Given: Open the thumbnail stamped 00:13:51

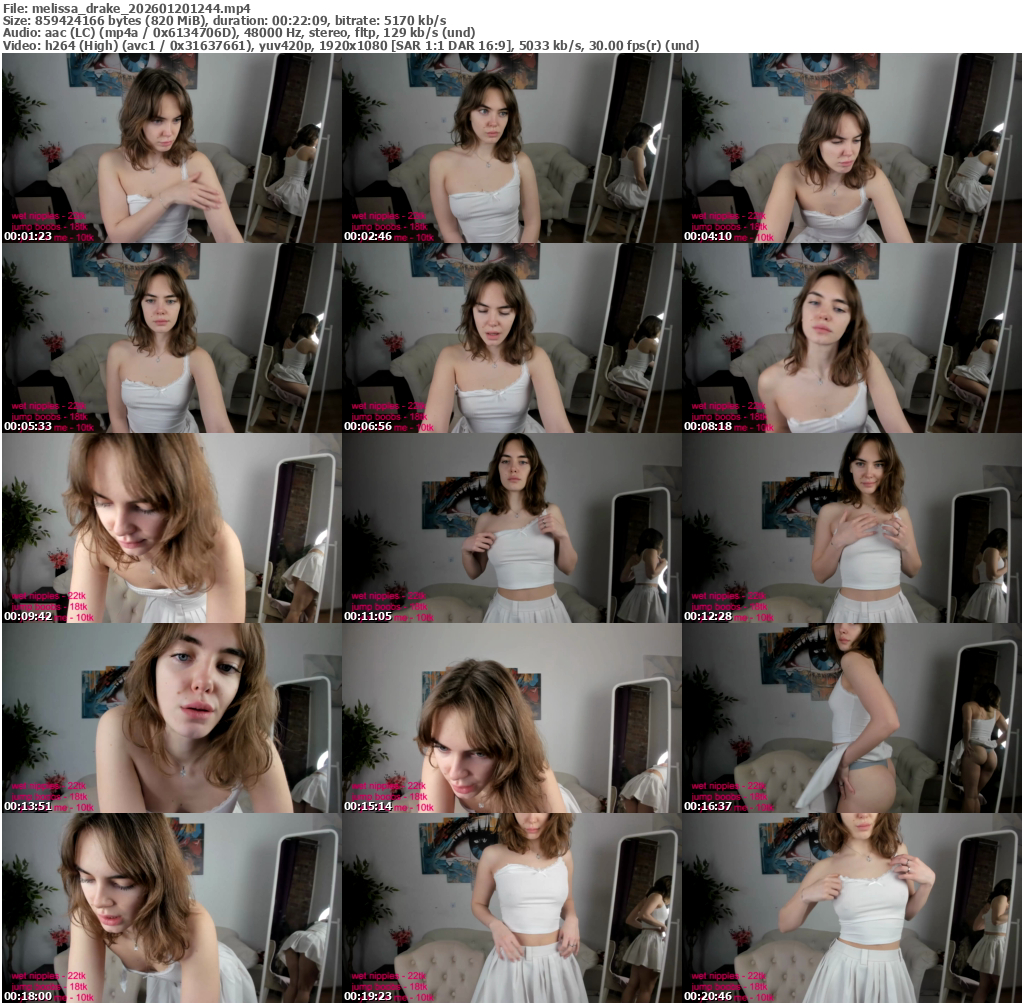Looking at the screenshot, I should pyautogui.click(x=172, y=718).
